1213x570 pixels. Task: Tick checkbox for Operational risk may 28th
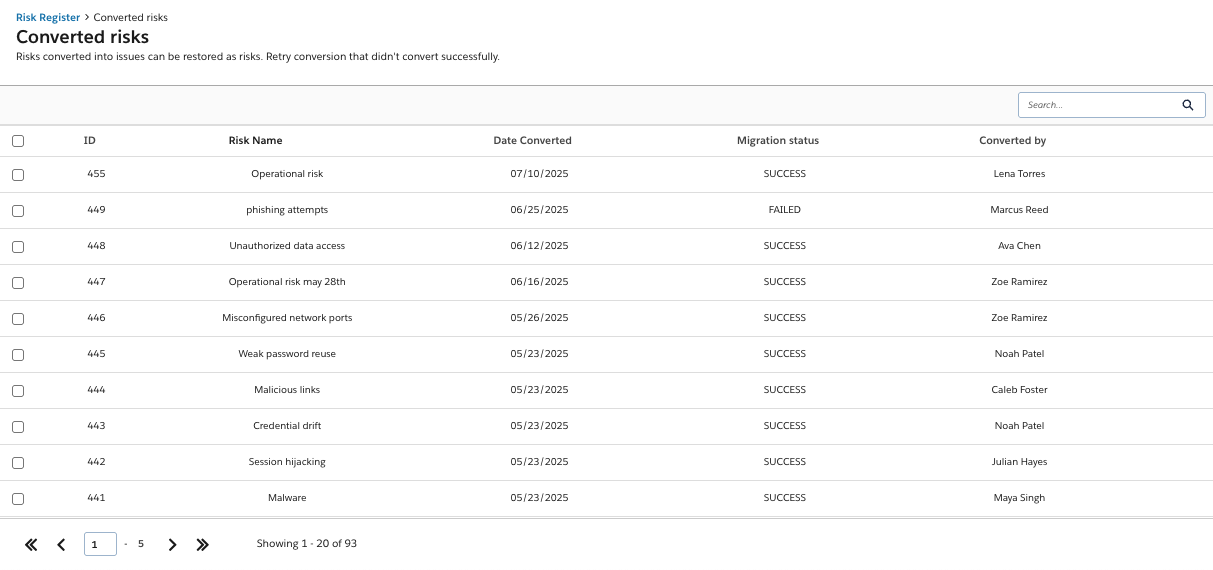tap(18, 283)
